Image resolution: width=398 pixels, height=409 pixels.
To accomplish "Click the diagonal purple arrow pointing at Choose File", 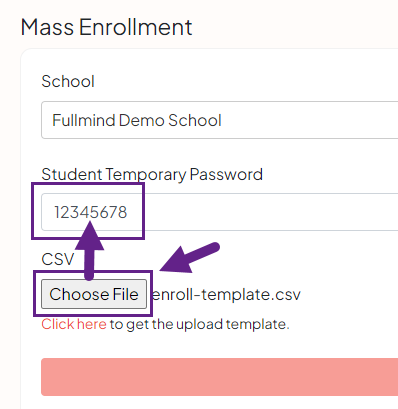I will coord(189,257).
